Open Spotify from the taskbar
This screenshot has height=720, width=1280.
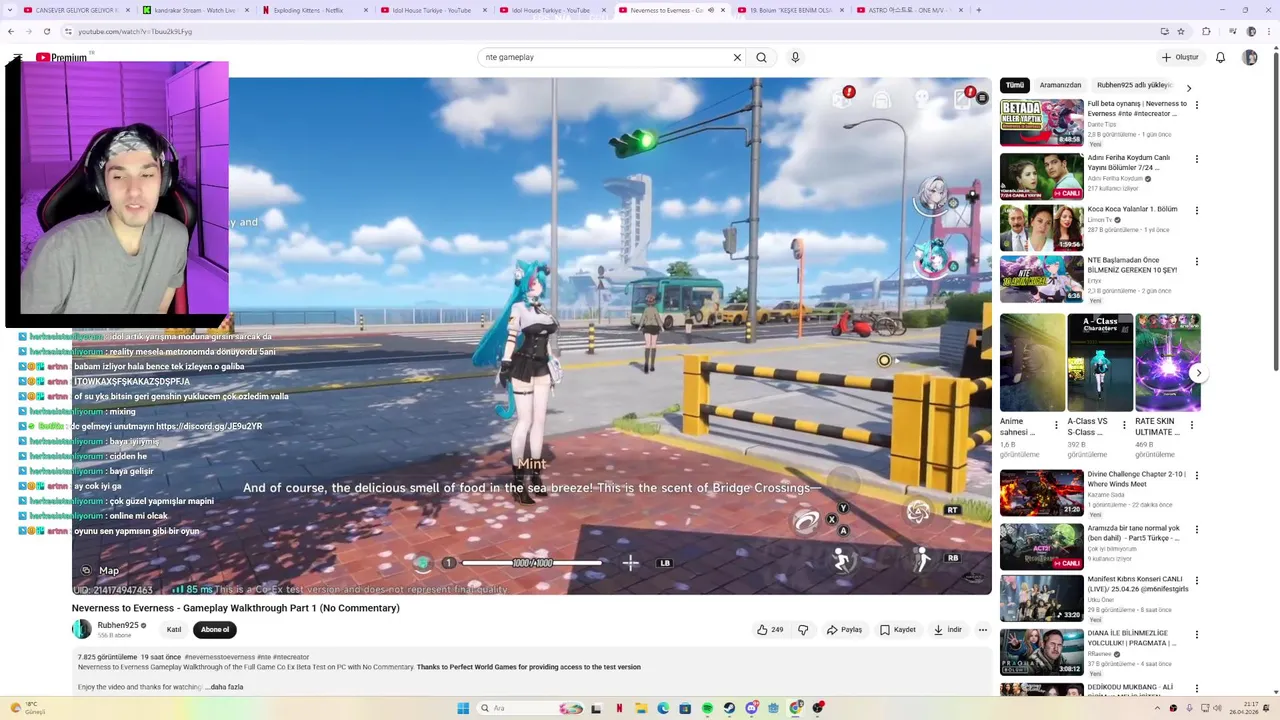pyautogui.click(x=707, y=708)
